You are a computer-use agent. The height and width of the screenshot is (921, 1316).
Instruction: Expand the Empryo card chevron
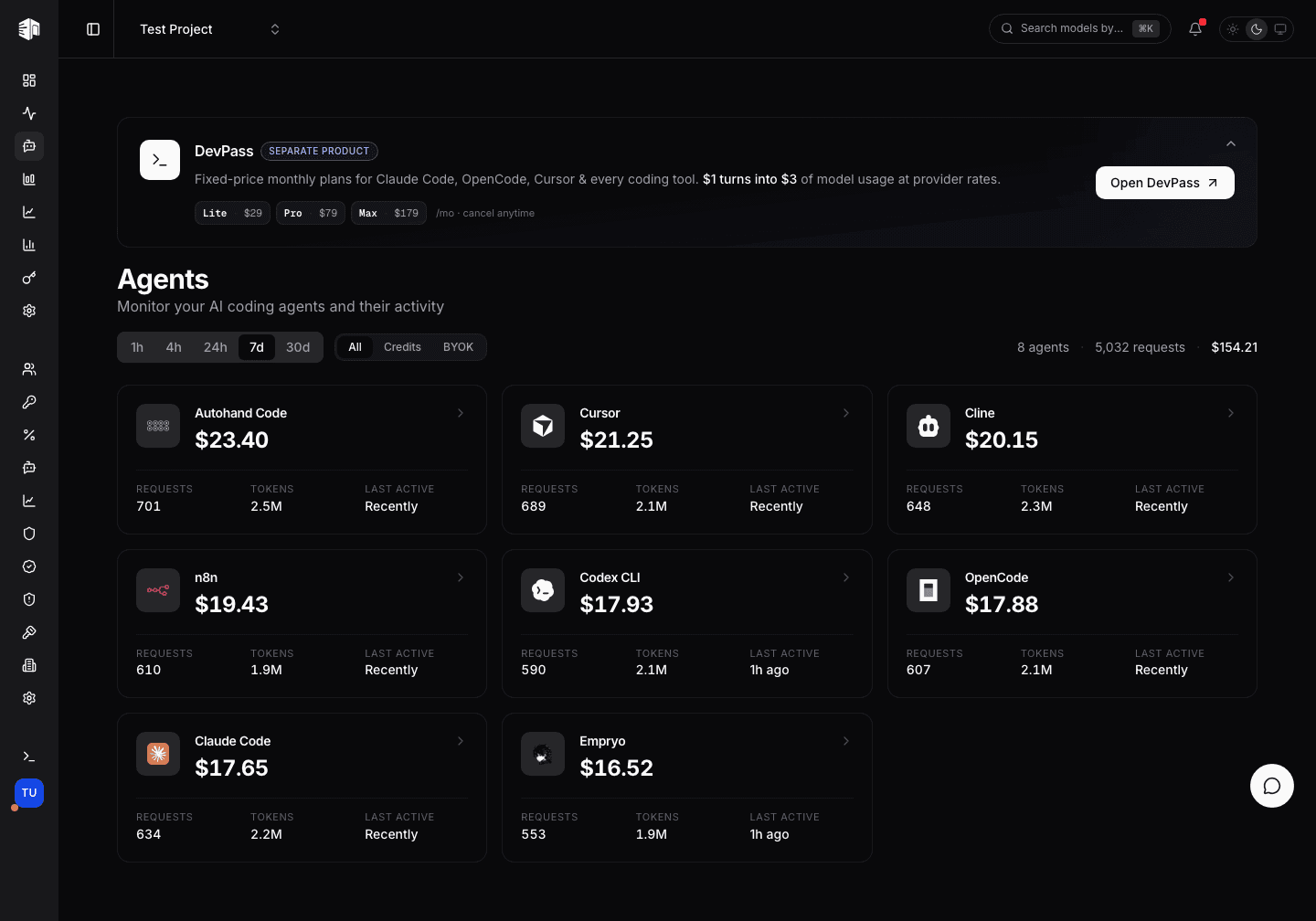(x=846, y=741)
